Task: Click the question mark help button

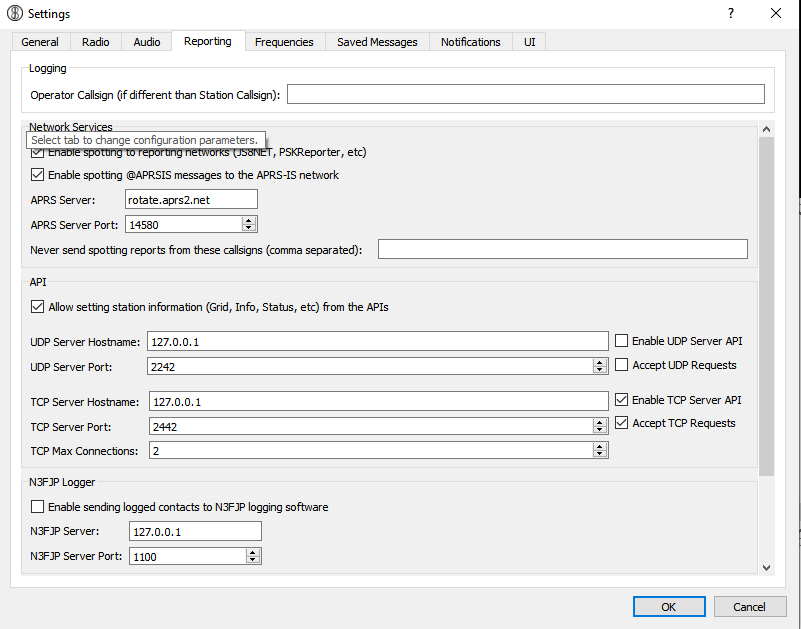Action: click(731, 13)
